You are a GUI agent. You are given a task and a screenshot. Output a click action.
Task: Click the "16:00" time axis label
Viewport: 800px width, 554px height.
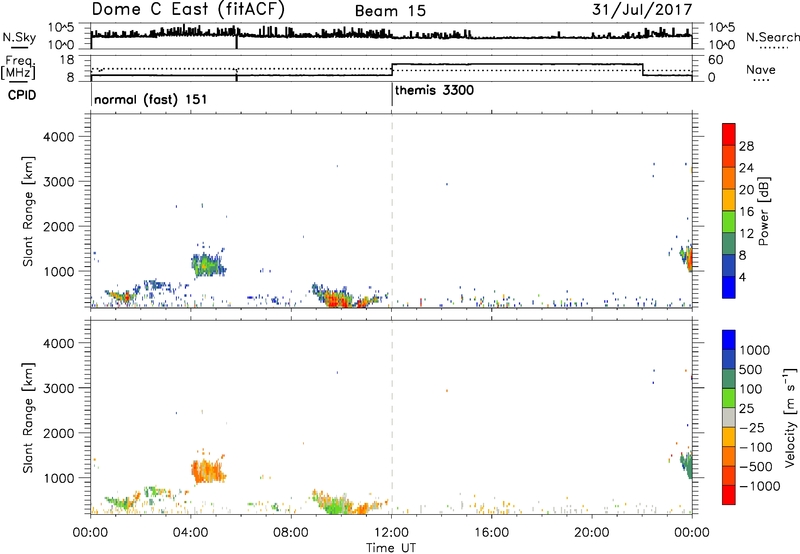(x=492, y=533)
